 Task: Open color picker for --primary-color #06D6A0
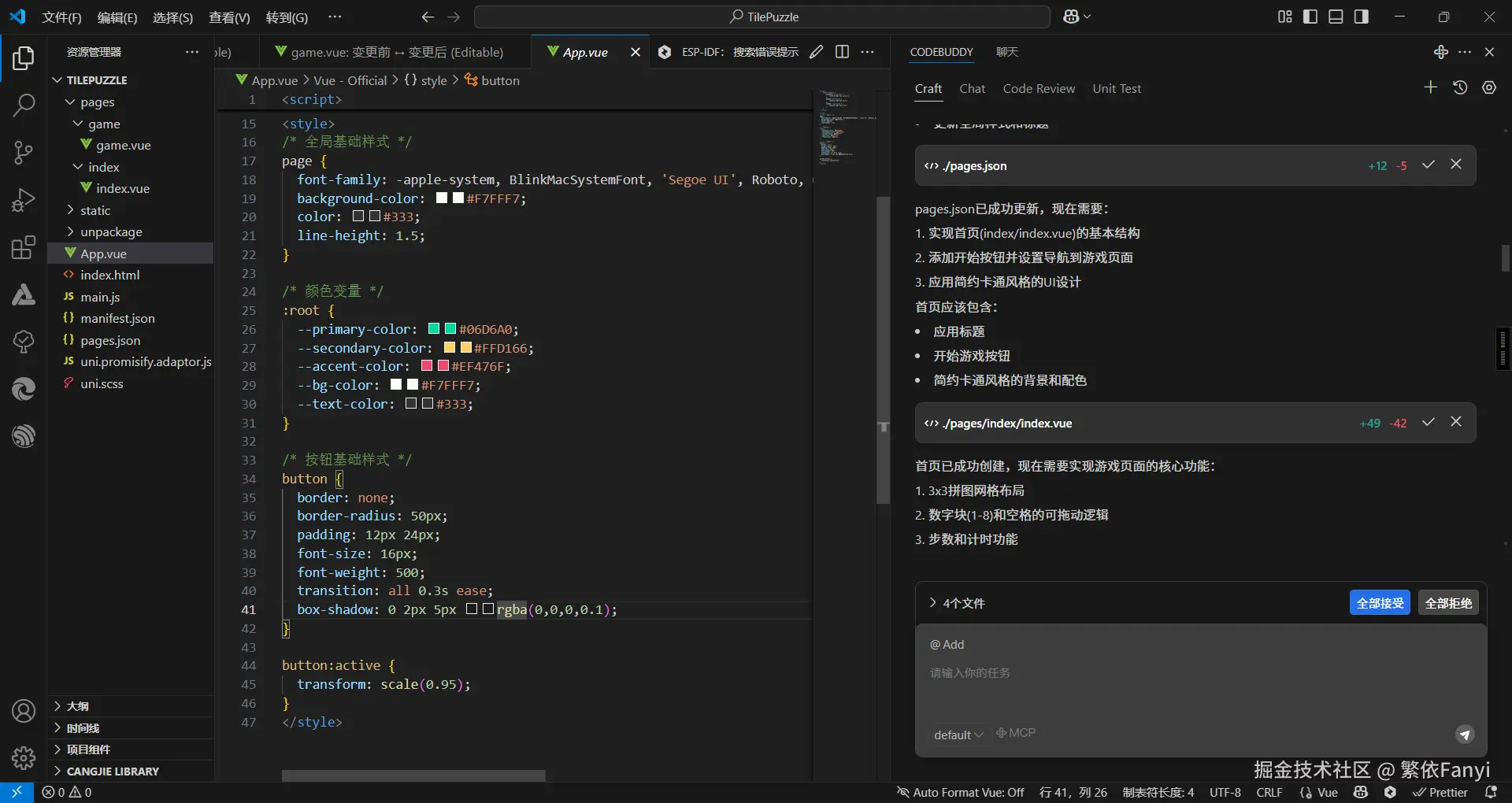(x=450, y=329)
